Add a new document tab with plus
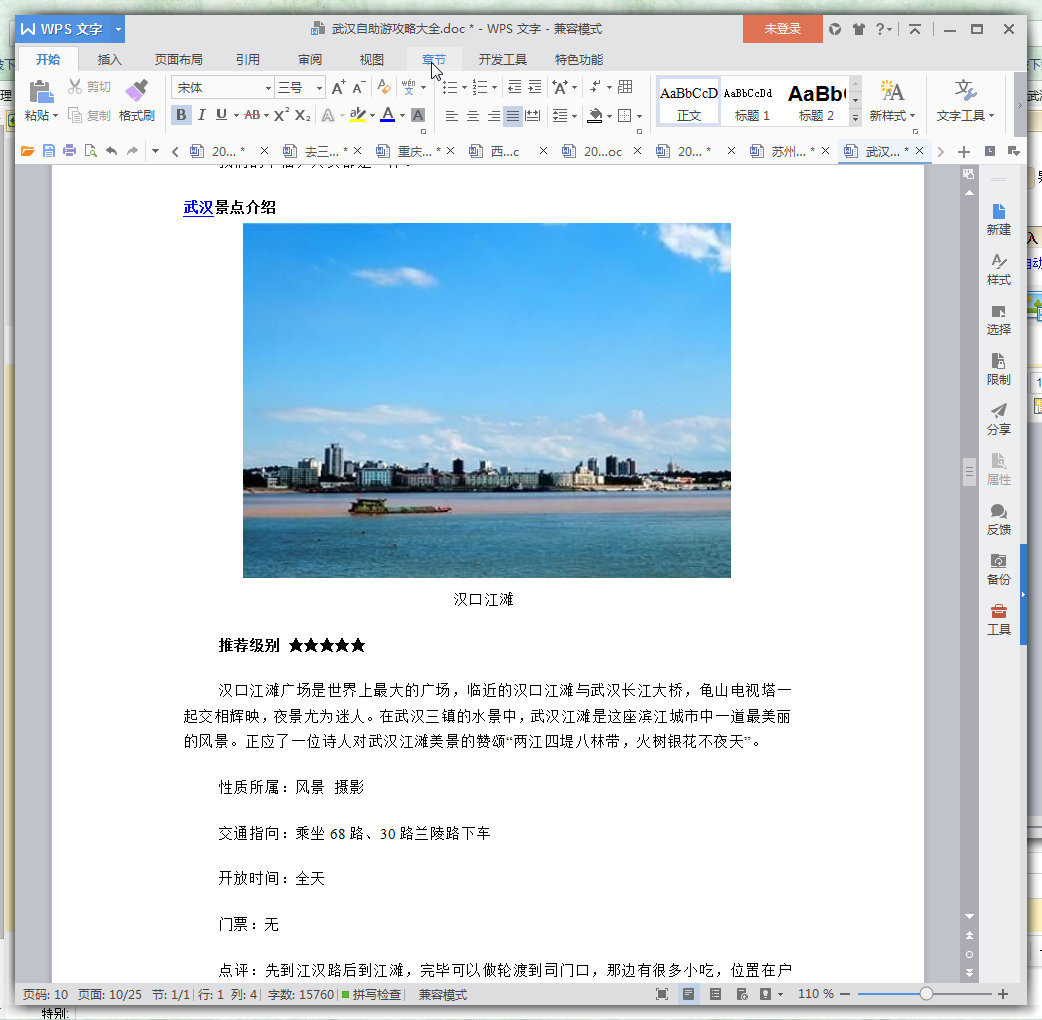 tap(964, 152)
